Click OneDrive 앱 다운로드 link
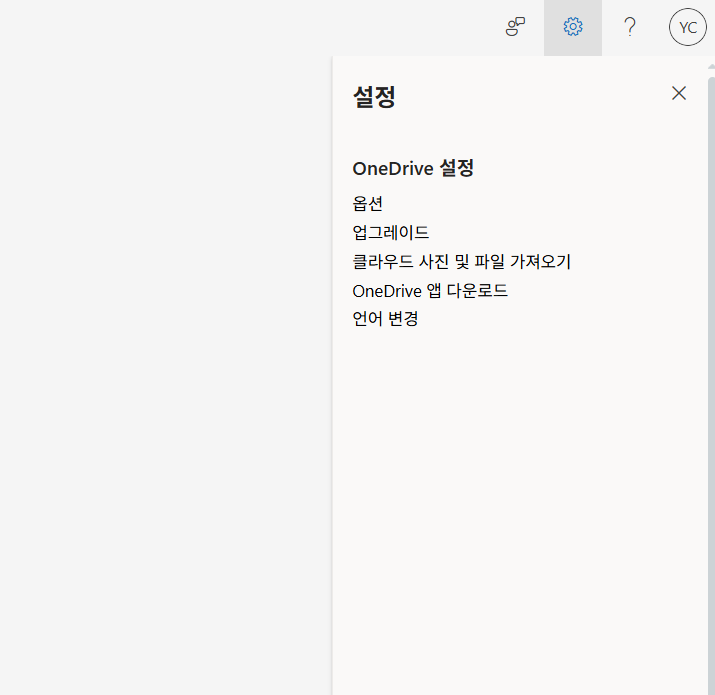The image size is (715, 695). [430, 290]
